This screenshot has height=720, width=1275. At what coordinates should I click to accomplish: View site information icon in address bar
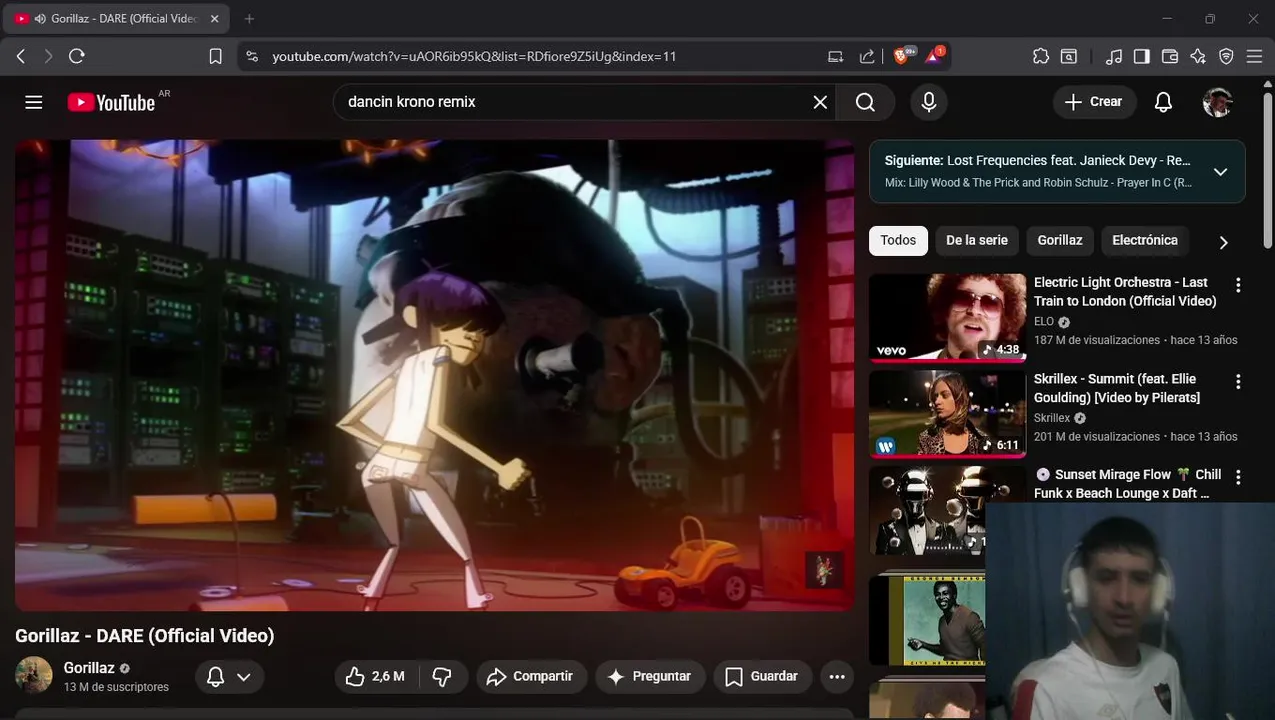click(251, 57)
